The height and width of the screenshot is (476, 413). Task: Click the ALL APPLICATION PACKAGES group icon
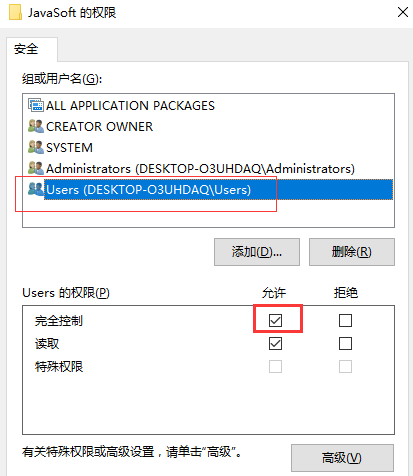coord(36,105)
